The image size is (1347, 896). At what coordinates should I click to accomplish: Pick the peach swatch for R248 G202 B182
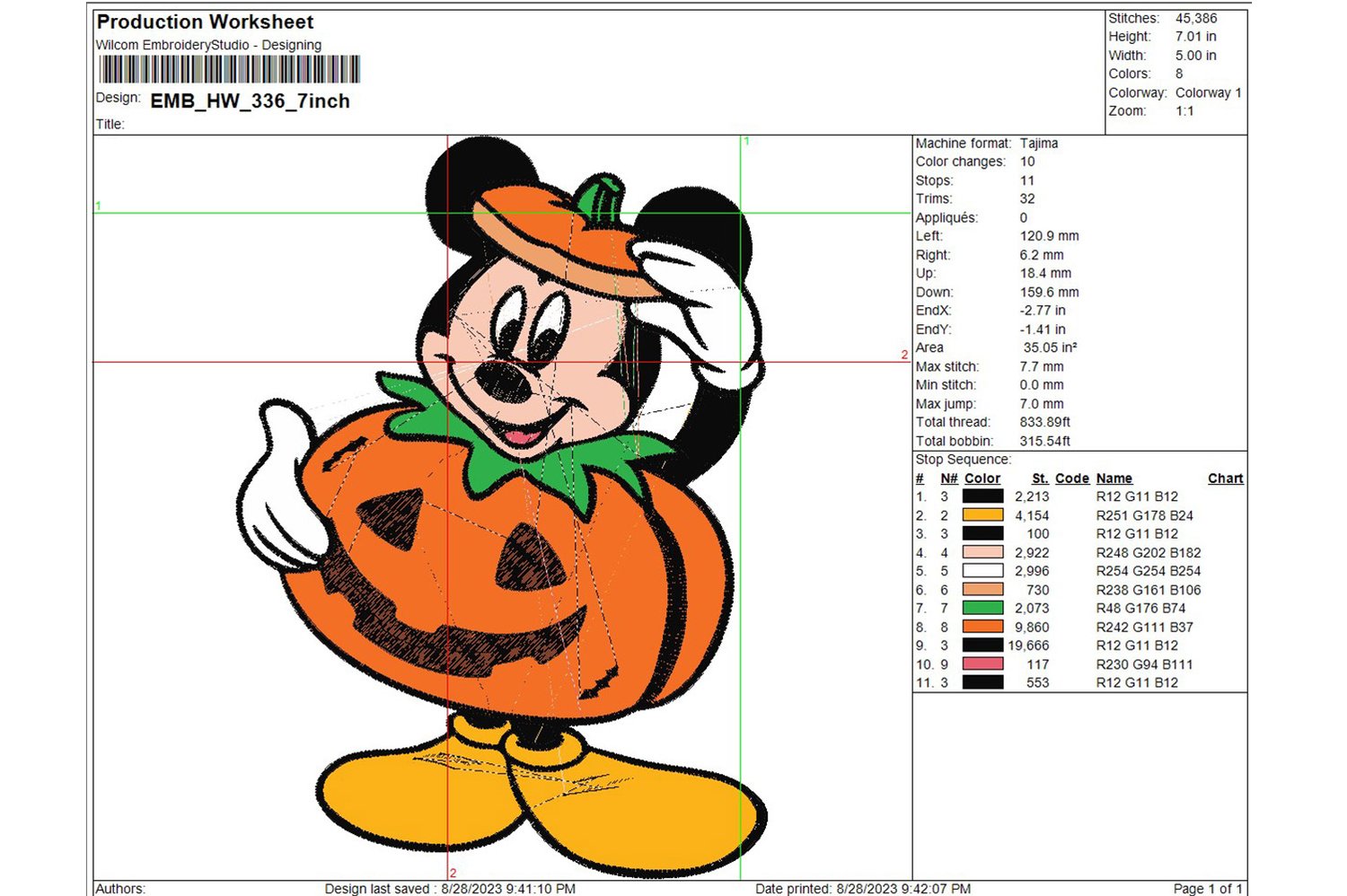point(982,552)
